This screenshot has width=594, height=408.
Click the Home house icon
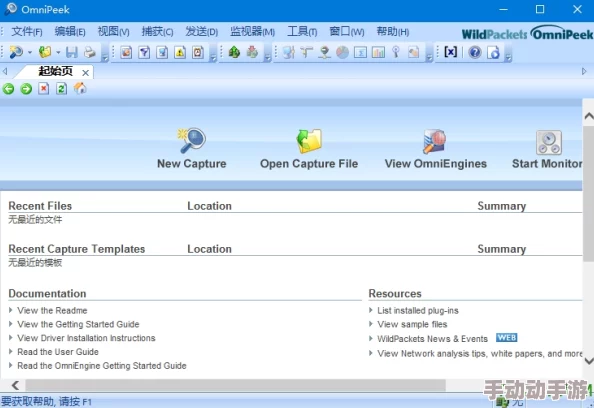click(x=80, y=88)
